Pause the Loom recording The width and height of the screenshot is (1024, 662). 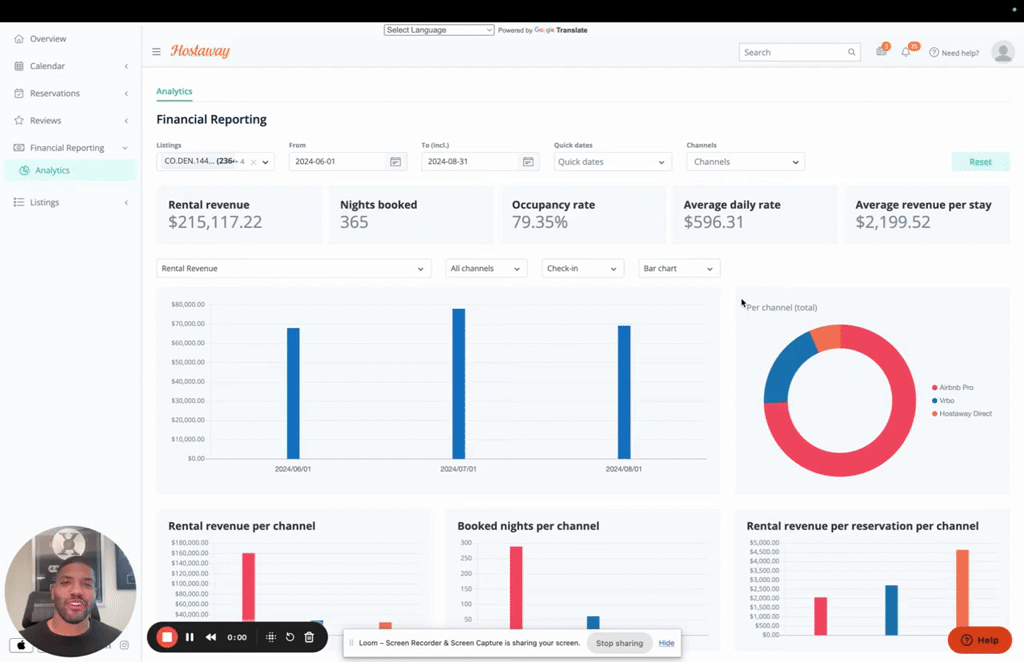(x=189, y=637)
